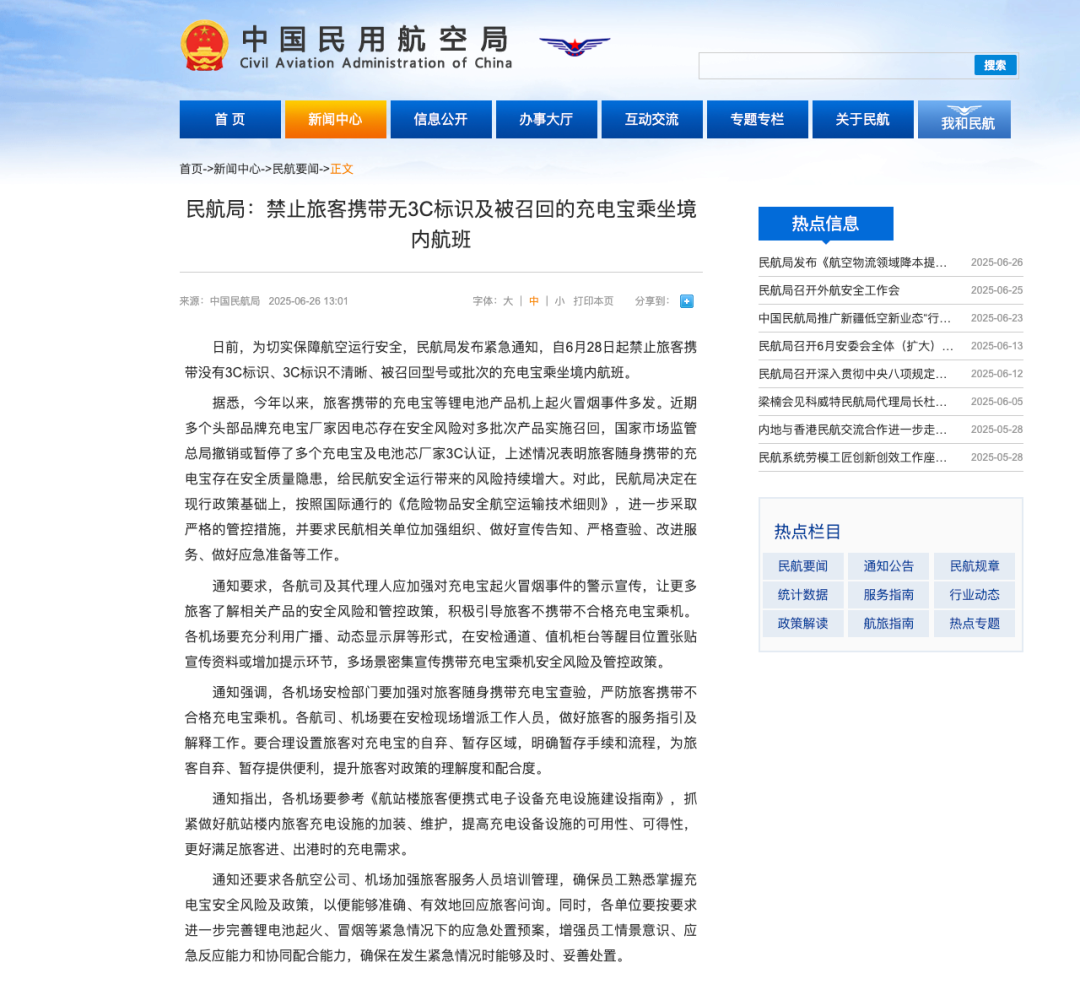This screenshot has width=1080, height=984.
Task: Open the 首页 navigation tab
Action: coord(230,119)
